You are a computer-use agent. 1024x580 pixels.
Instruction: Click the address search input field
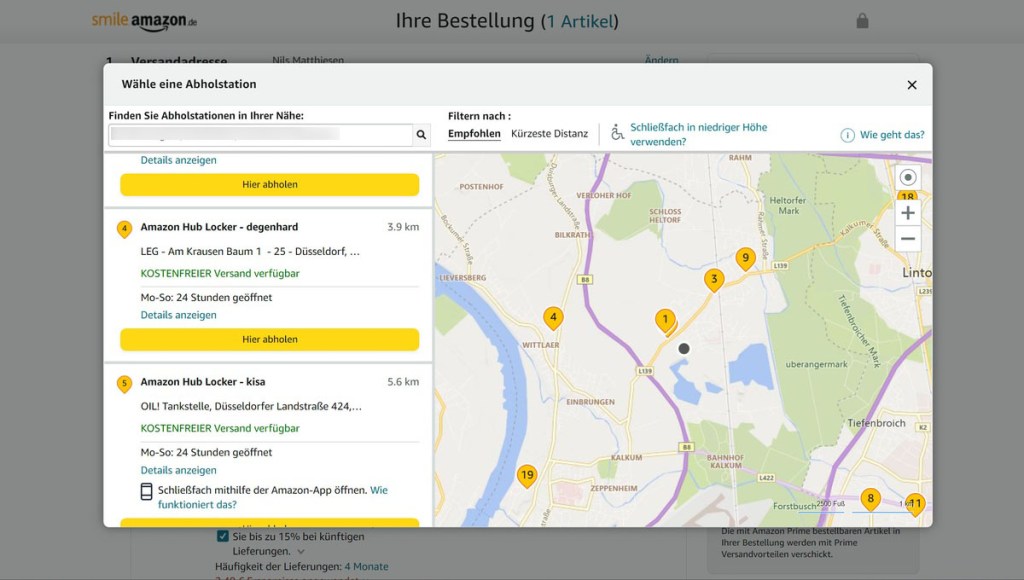(261, 135)
